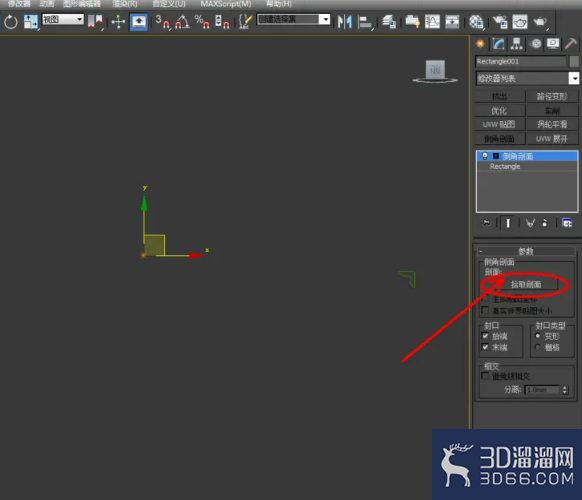The image size is (582, 500).
Task: Open Configure Modifier Sets icon
Action: click(x=567, y=223)
